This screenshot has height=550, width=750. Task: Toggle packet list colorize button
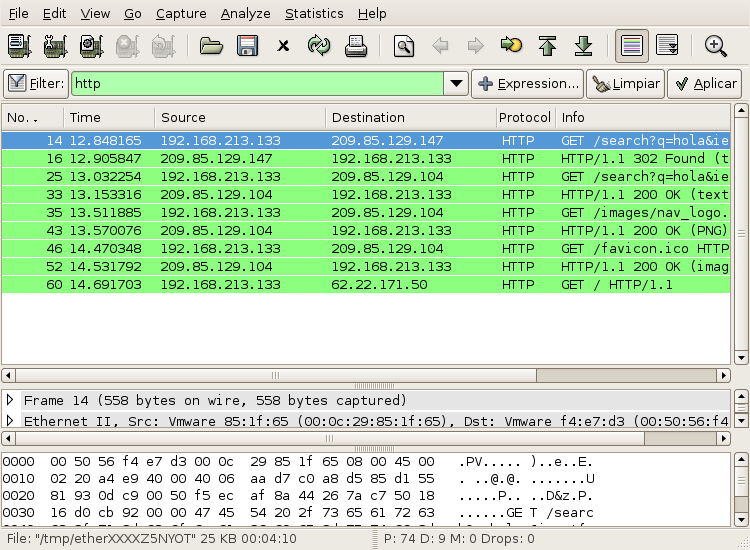pos(631,46)
